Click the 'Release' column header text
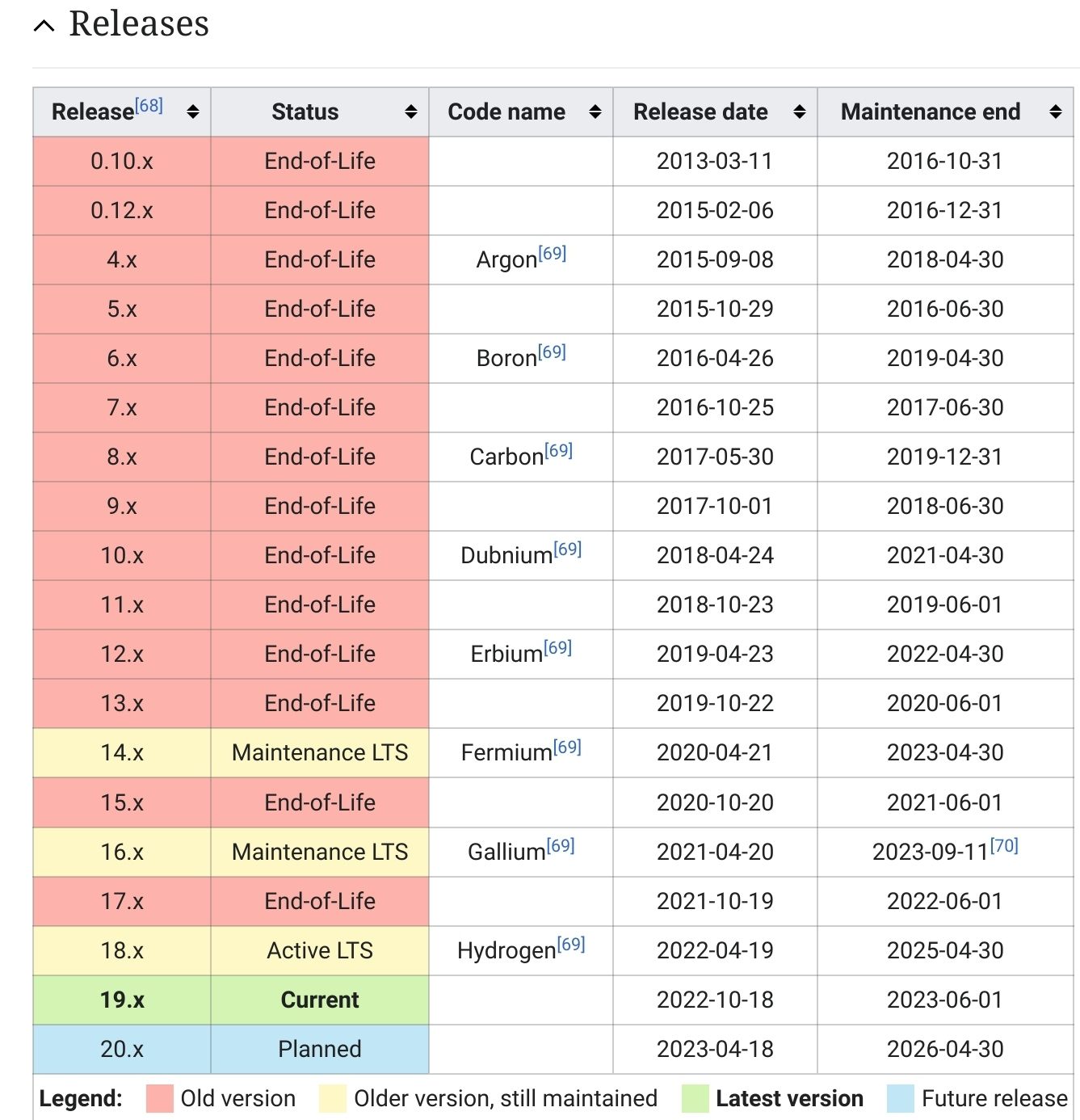 click(x=93, y=112)
